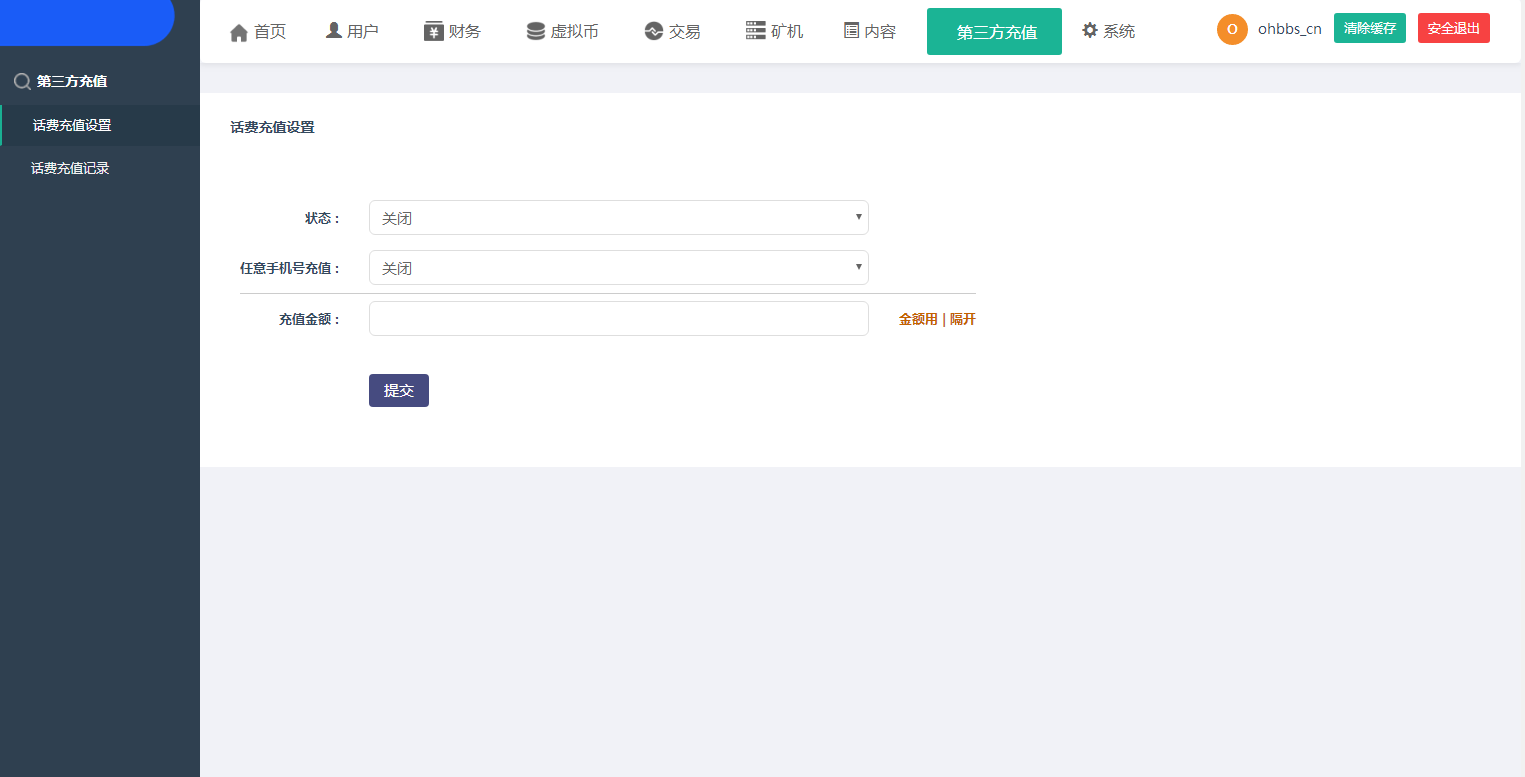The image size is (1525, 777).
Task: Click the orange avatar circle for ohbbs_cn
Action: 1232,29
